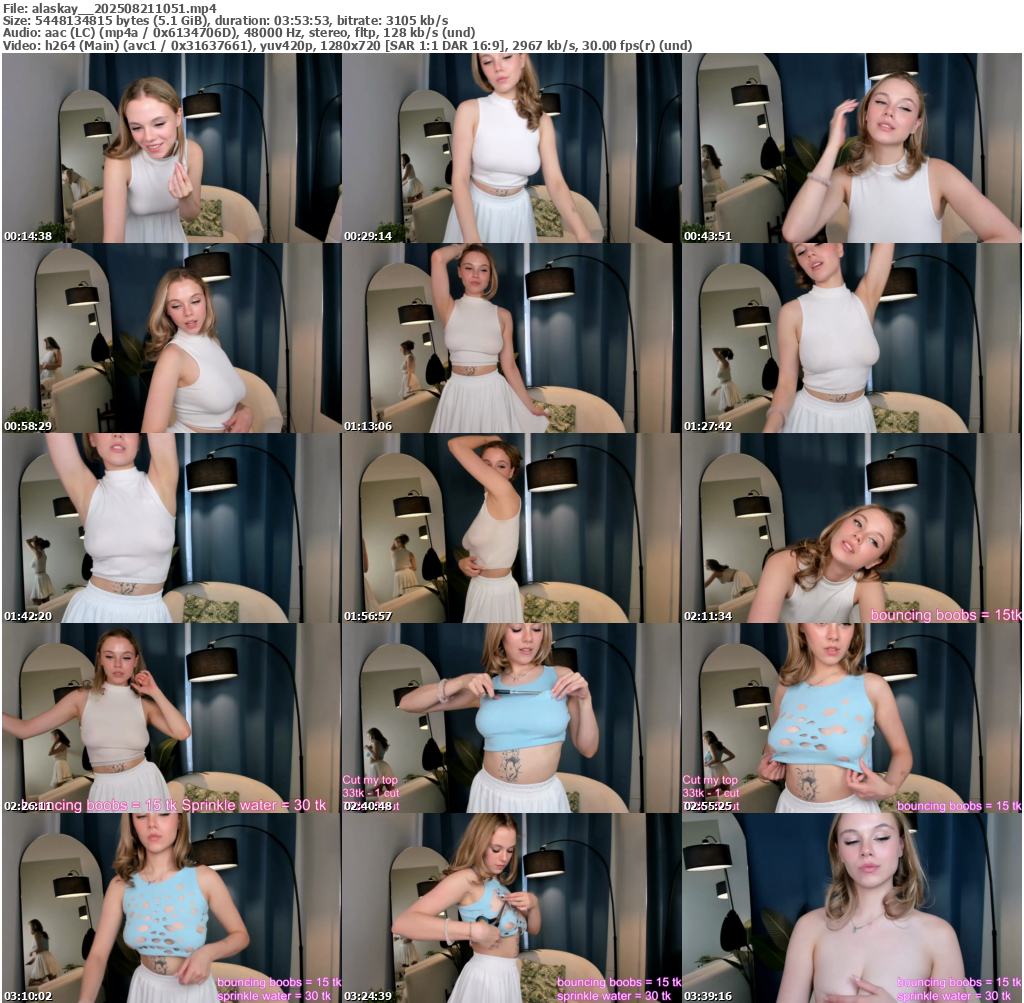
Task: Click the 00:29:14 timestamp label
Action: pos(368,236)
